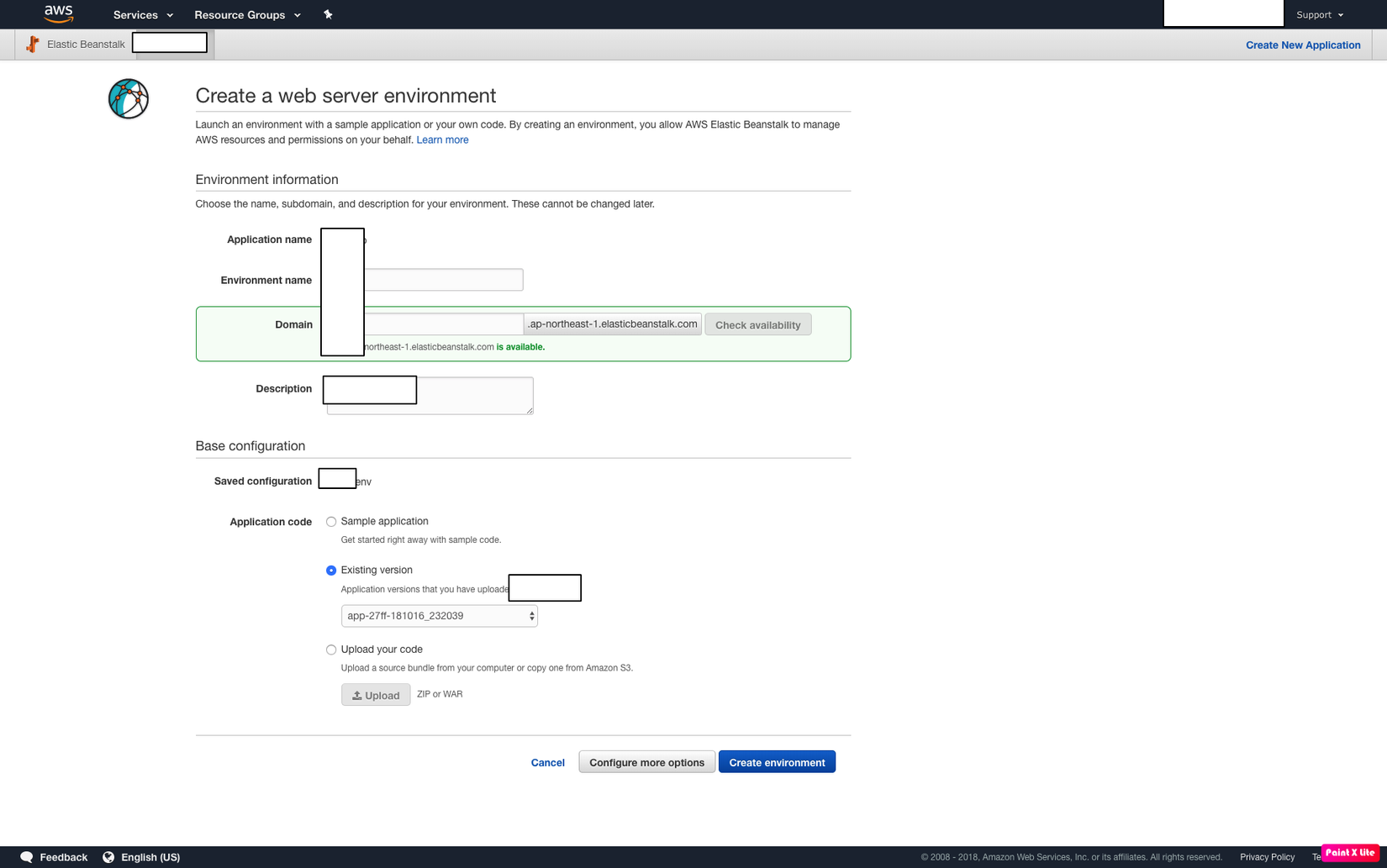
Task: Change language from English (US)
Action: tap(150, 857)
